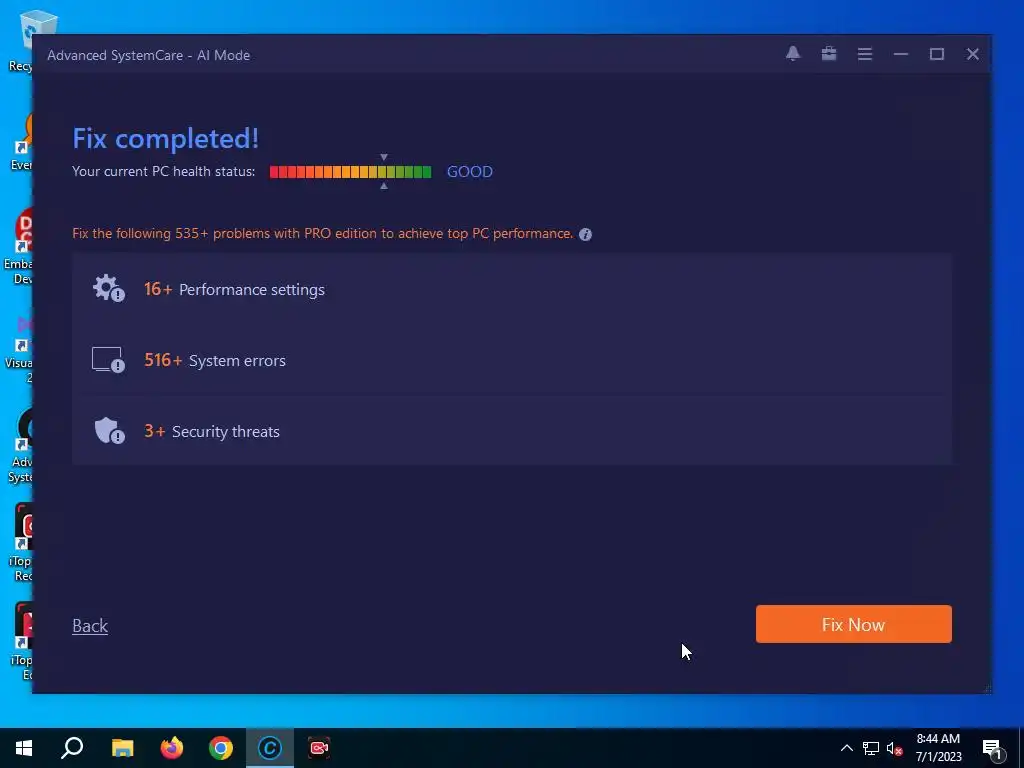The width and height of the screenshot is (1024, 768).
Task: Launch Google Chrome from the taskbar
Action: [x=221, y=748]
